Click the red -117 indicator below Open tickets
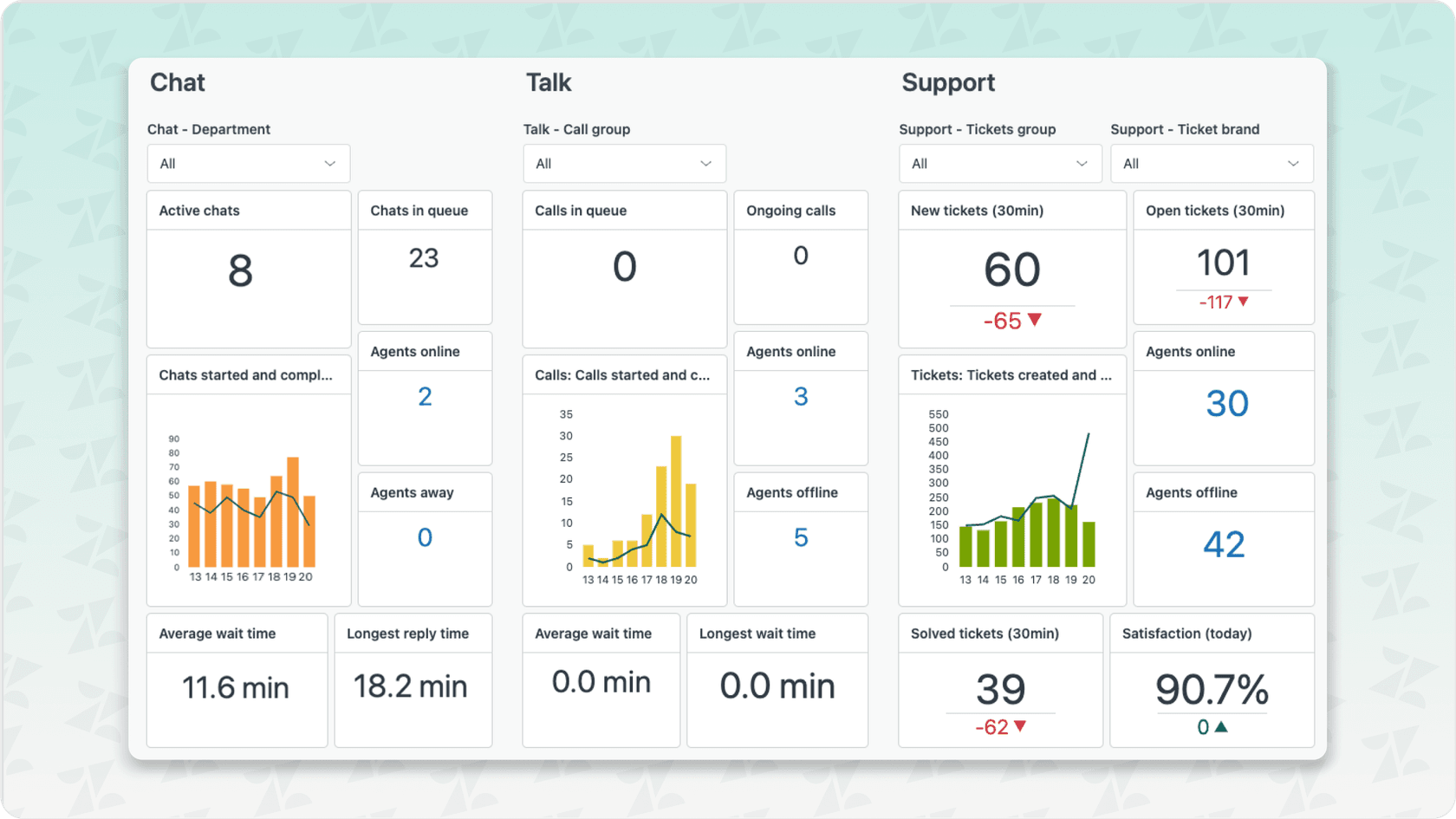The width and height of the screenshot is (1456, 819). click(1222, 302)
